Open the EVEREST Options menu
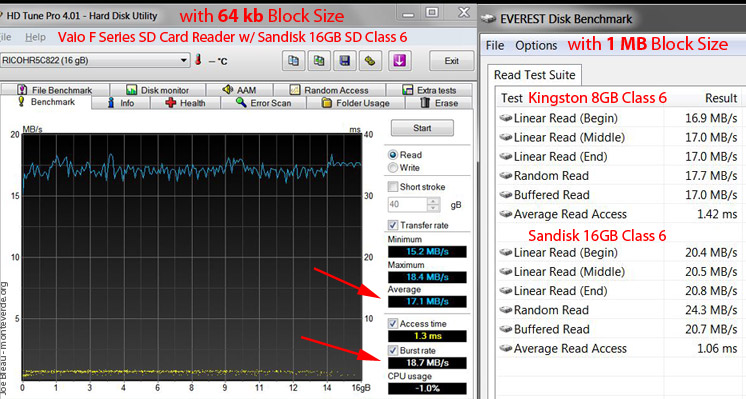 pos(536,46)
